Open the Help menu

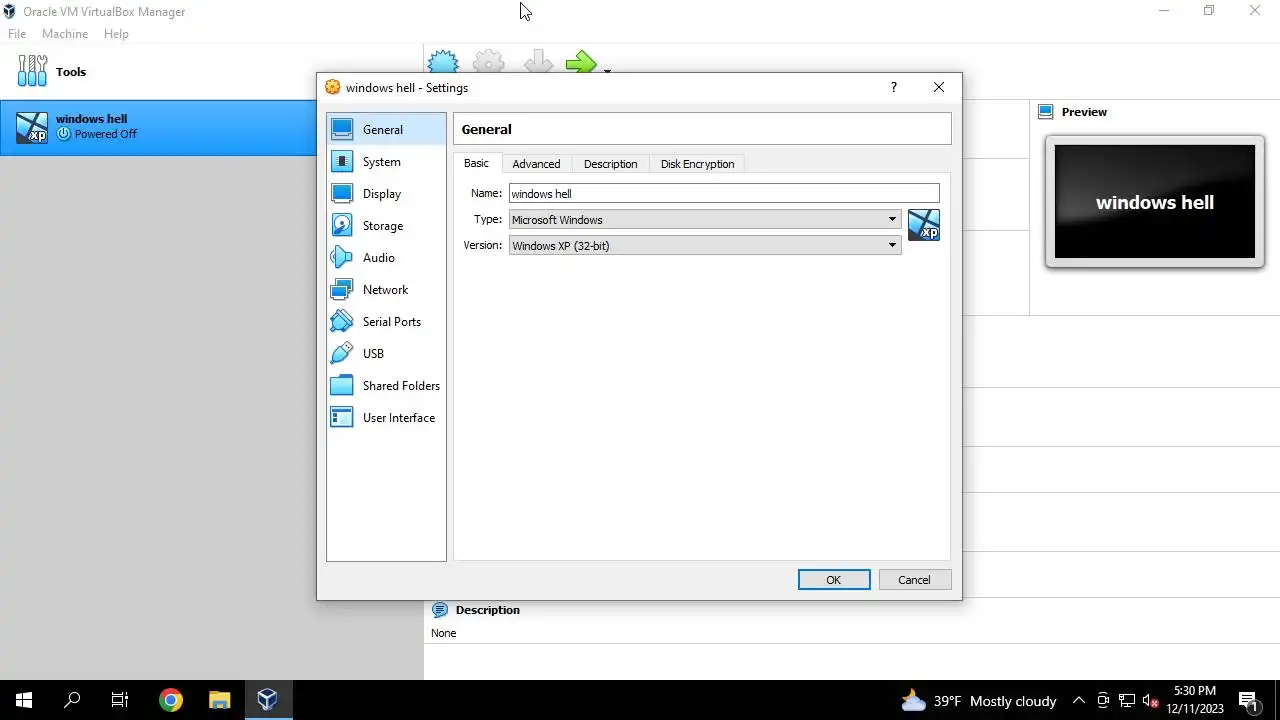pos(116,33)
